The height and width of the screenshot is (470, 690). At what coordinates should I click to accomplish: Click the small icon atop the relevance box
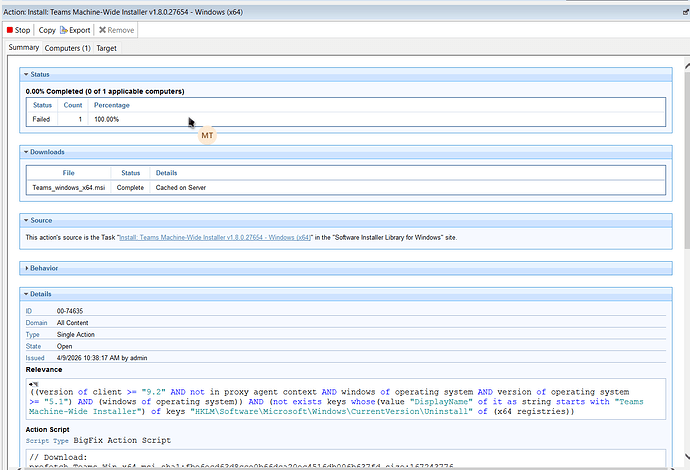pos(33,384)
